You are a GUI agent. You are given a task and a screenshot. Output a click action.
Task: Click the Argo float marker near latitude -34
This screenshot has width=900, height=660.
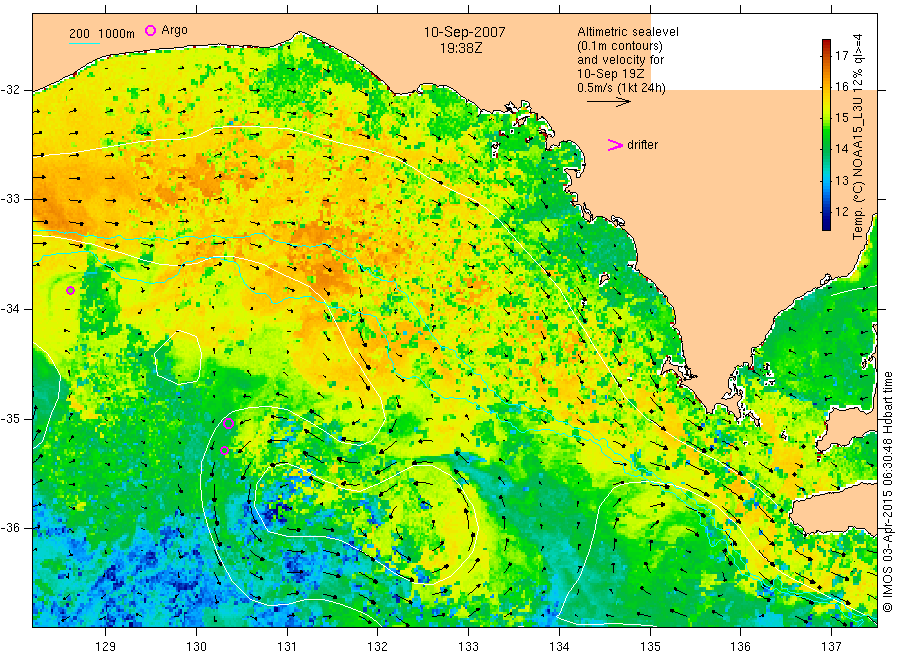point(71,290)
